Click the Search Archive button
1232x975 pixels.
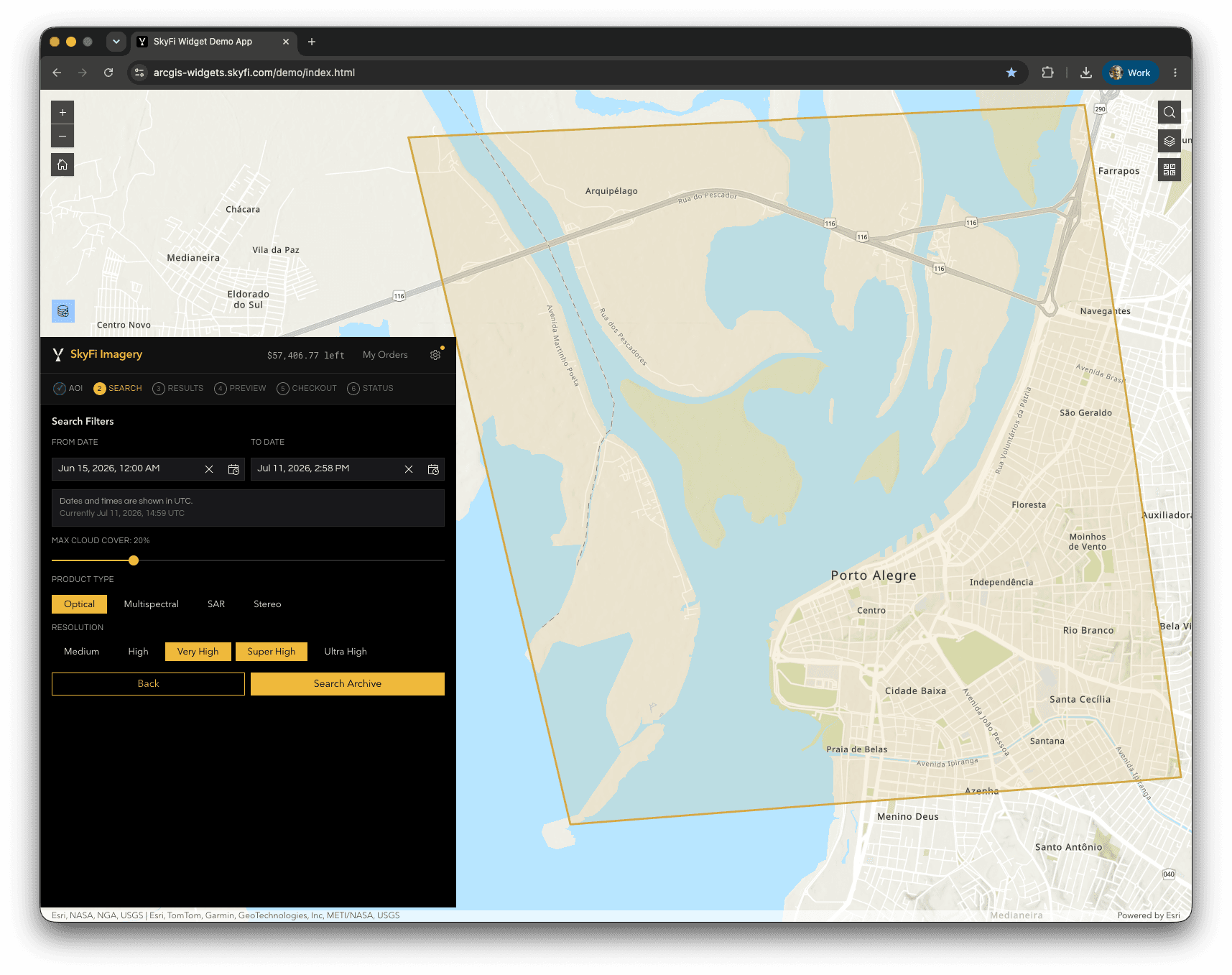pyautogui.click(x=348, y=684)
